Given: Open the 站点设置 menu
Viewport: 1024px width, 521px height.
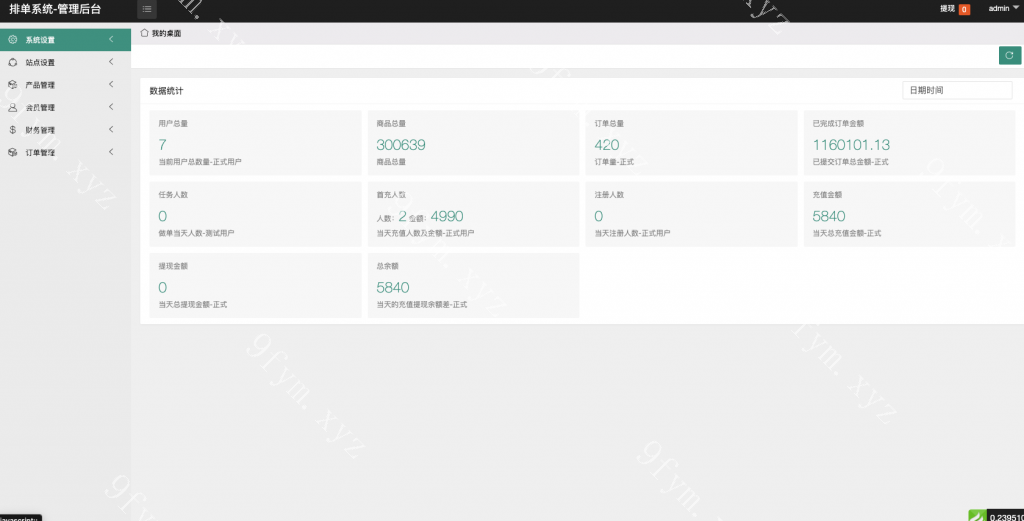Looking at the screenshot, I should (x=65, y=62).
